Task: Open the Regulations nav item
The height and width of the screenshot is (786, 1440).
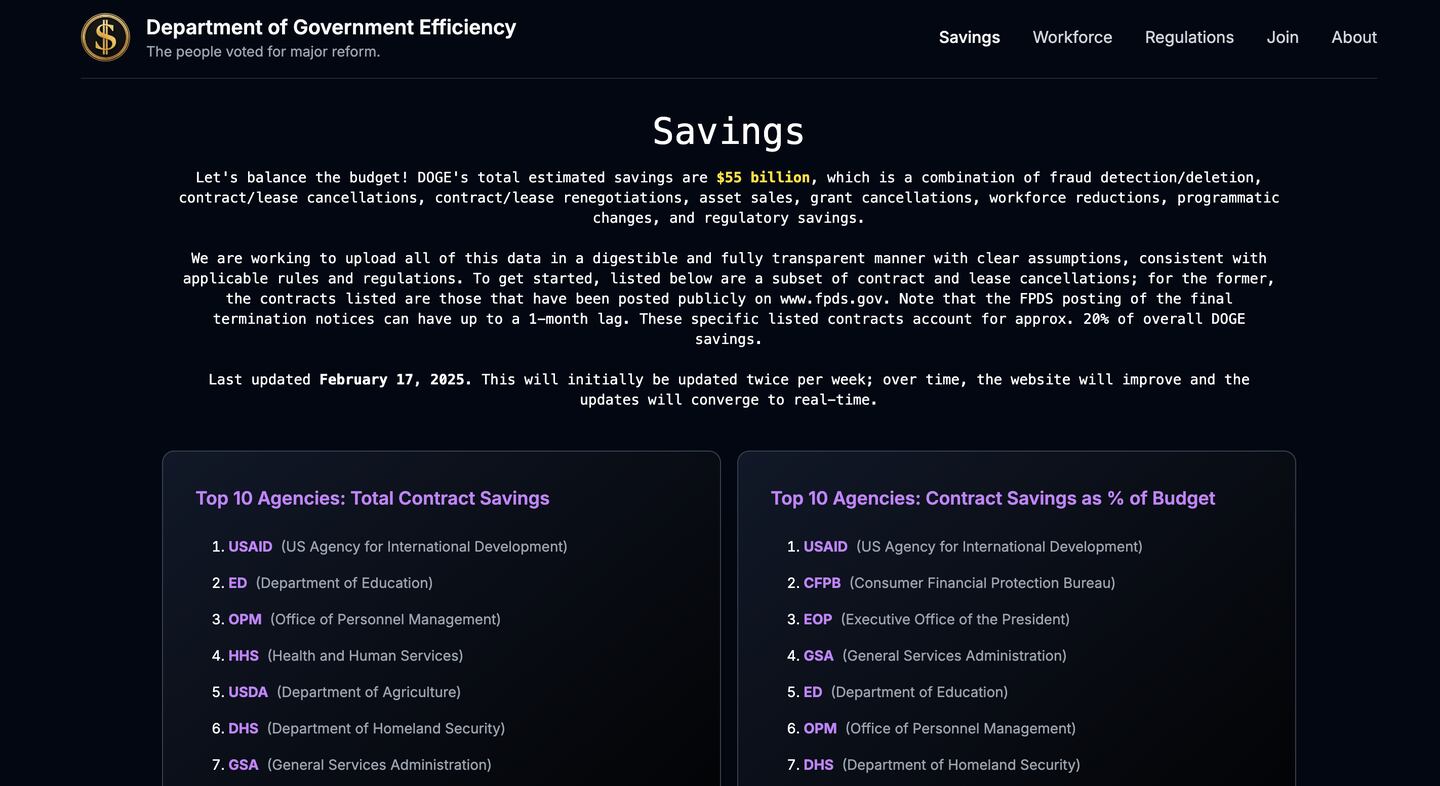Action: 1189,37
